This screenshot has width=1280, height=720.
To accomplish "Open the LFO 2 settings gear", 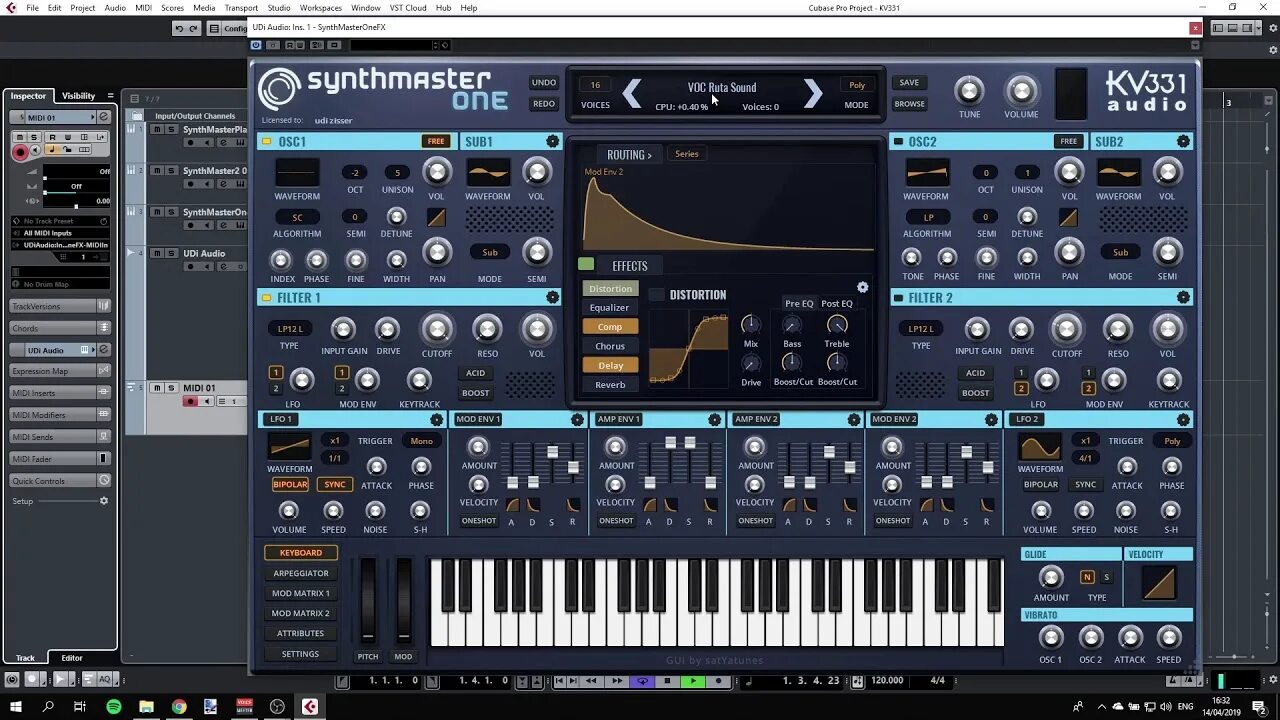I will (1183, 419).
